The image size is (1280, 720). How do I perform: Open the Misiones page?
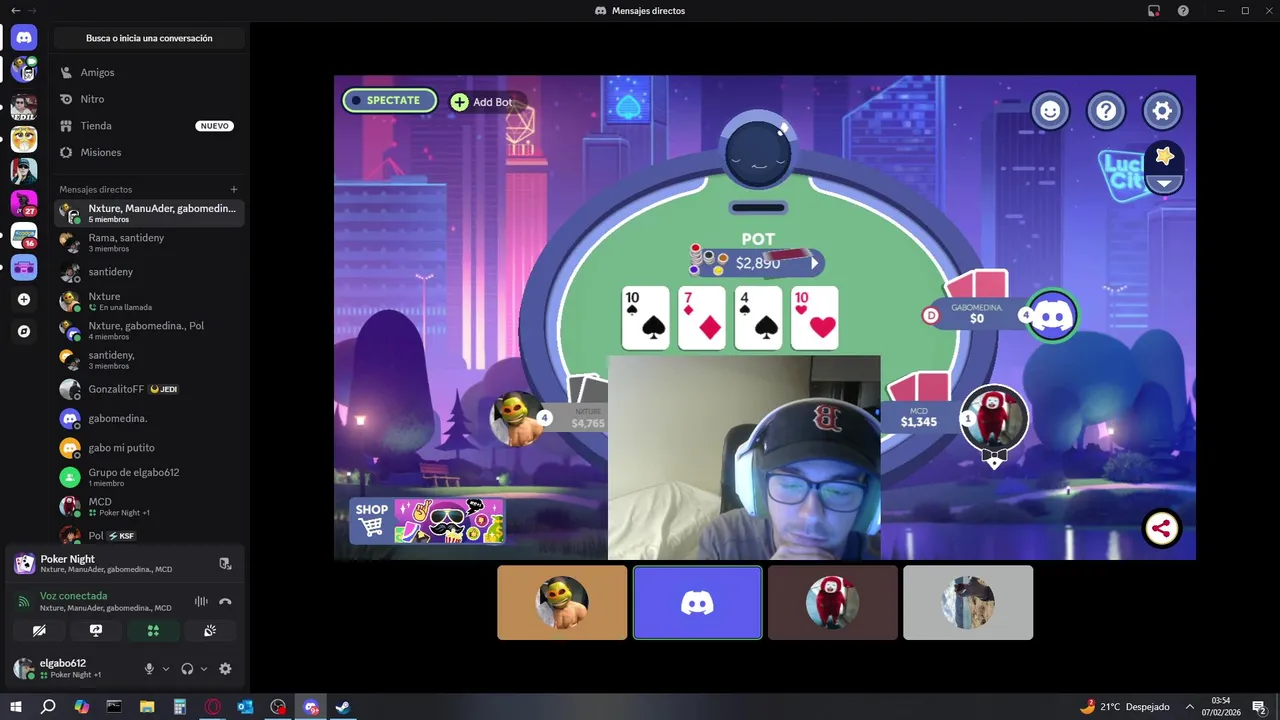click(149, 152)
